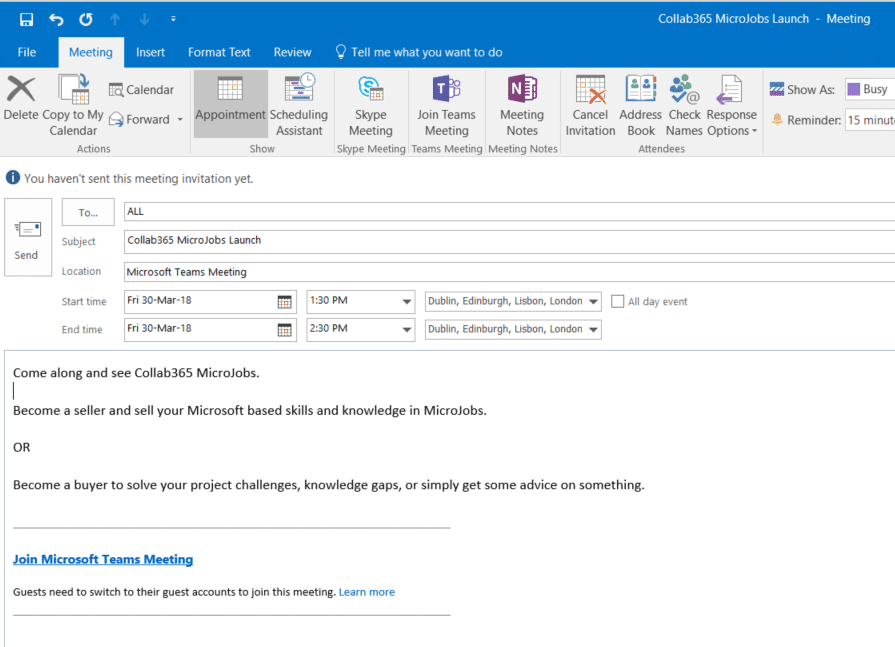Screen dimensions: 895x647
Task: Expand the end time zone dropdown
Action: 594,329
